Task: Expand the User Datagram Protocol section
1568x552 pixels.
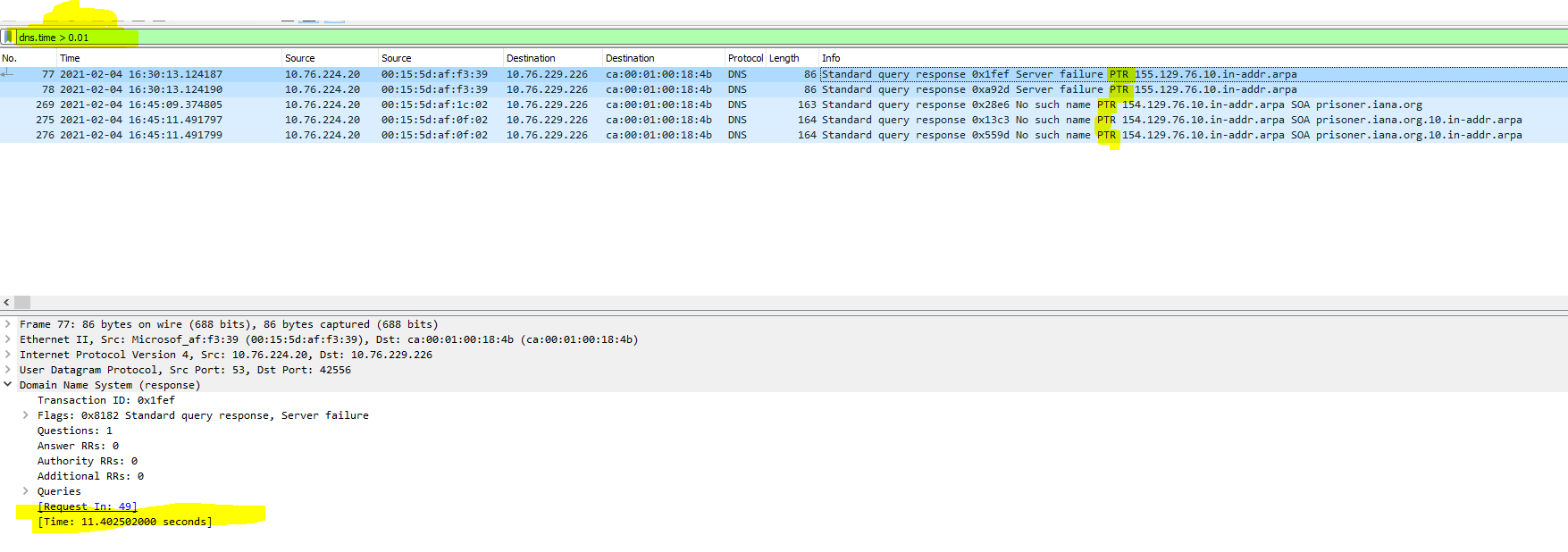Action: 8,370
